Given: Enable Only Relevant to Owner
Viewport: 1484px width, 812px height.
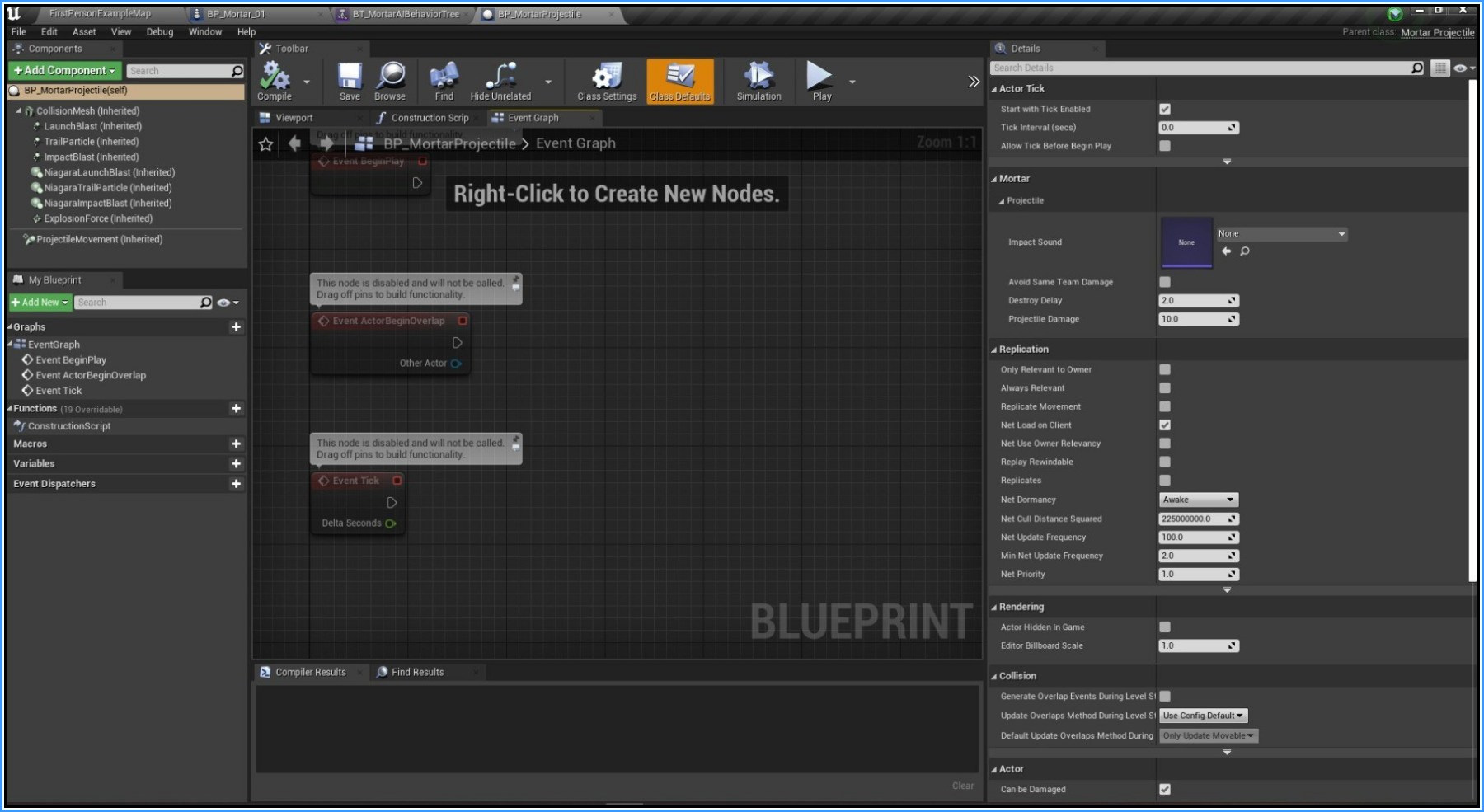Looking at the screenshot, I should pyautogui.click(x=1165, y=369).
